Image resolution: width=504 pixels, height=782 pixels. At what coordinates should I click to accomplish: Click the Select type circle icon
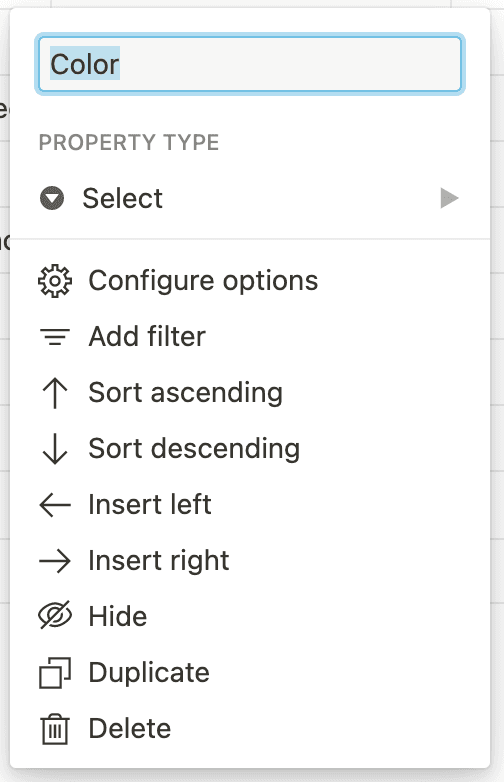click(x=52, y=198)
